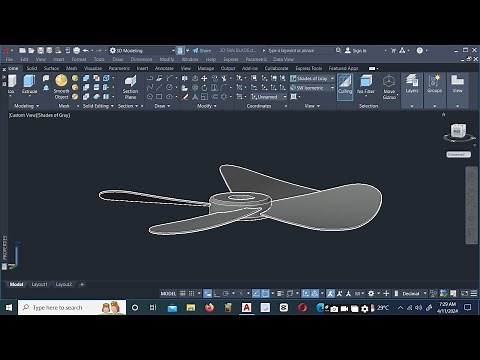Image resolution: width=480 pixels, height=360 pixels.
Task: Click the Share icon button
Action: pos(202,50)
